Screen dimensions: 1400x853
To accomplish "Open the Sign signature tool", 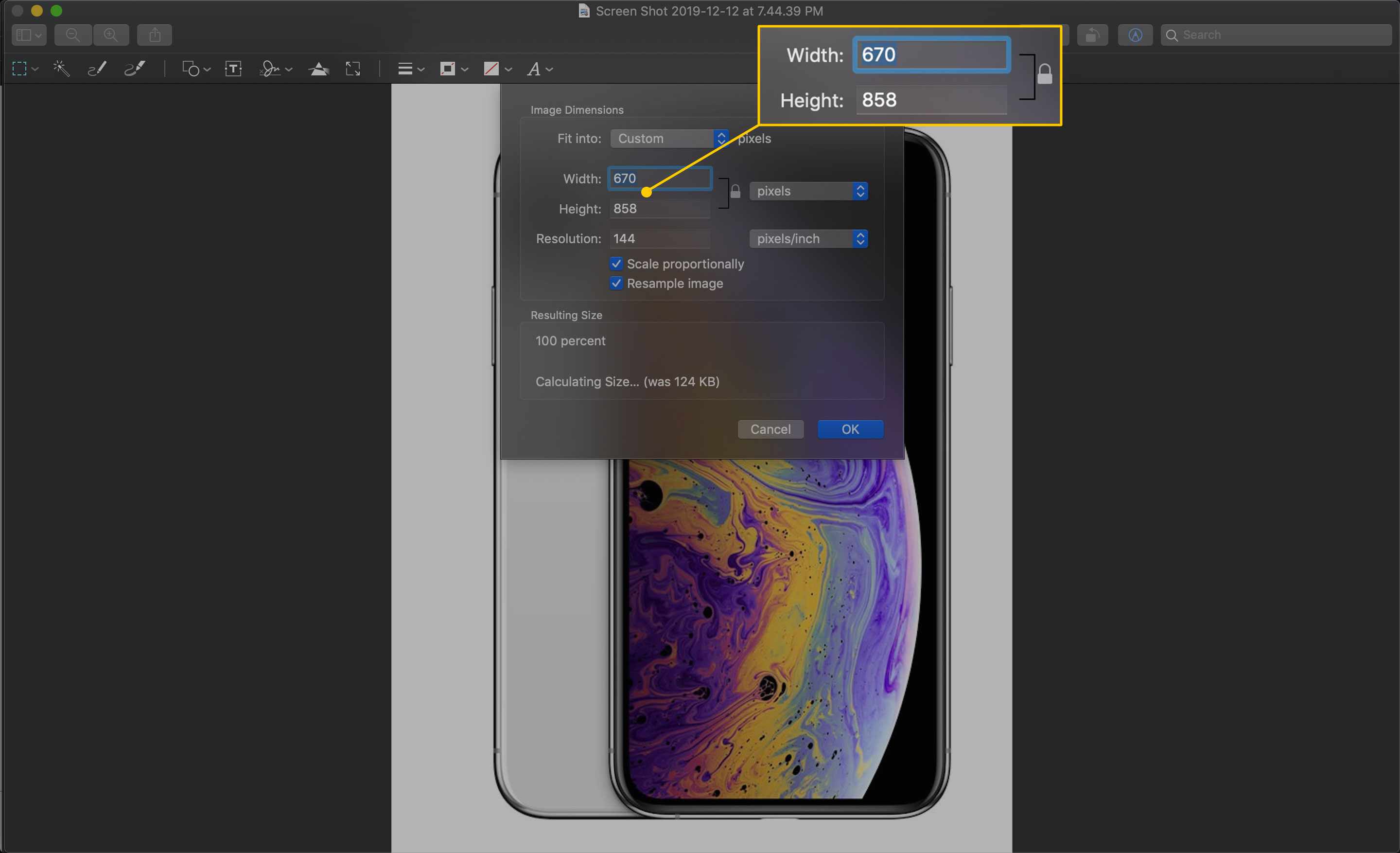I will click(x=269, y=70).
